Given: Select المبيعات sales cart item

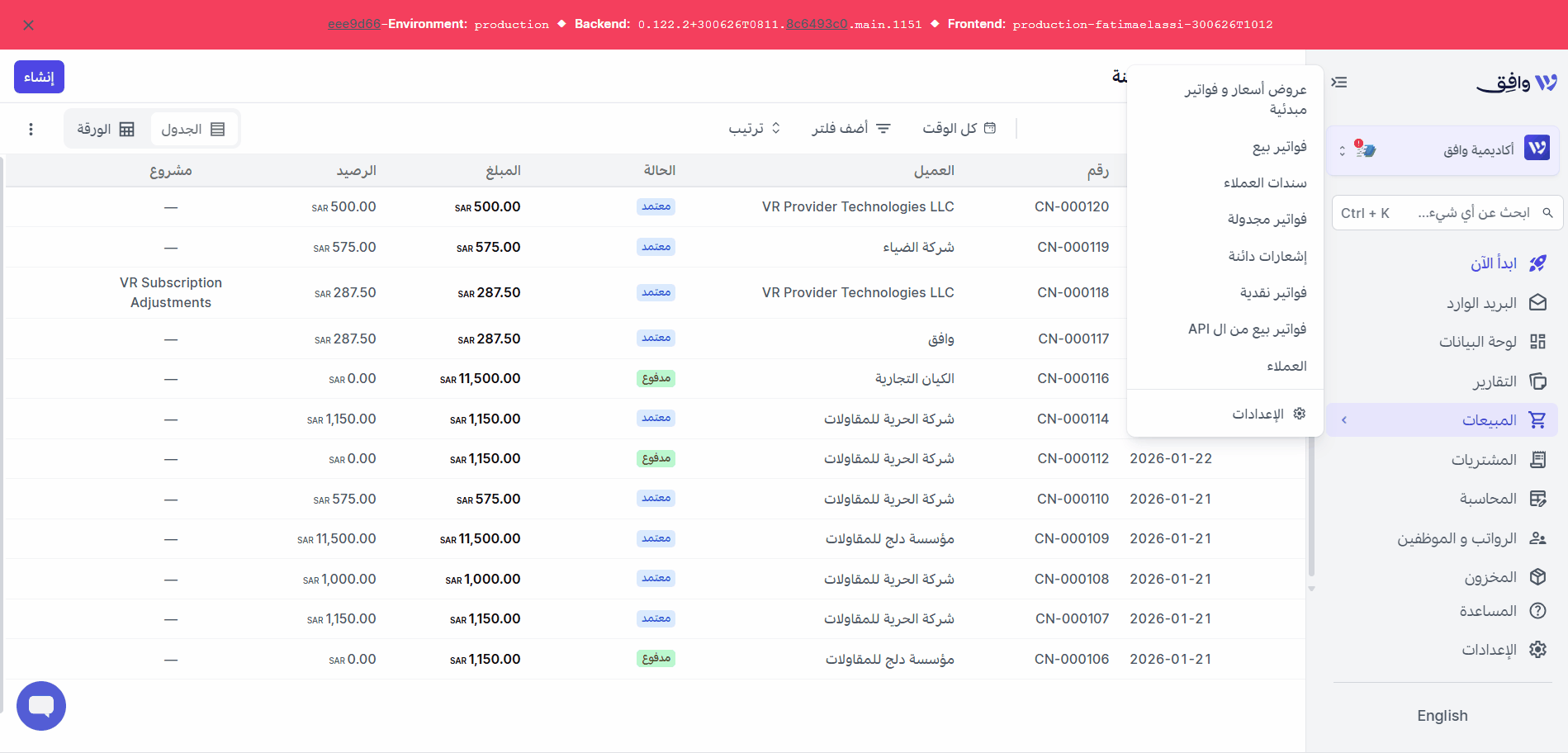Looking at the screenshot, I should (1442, 420).
